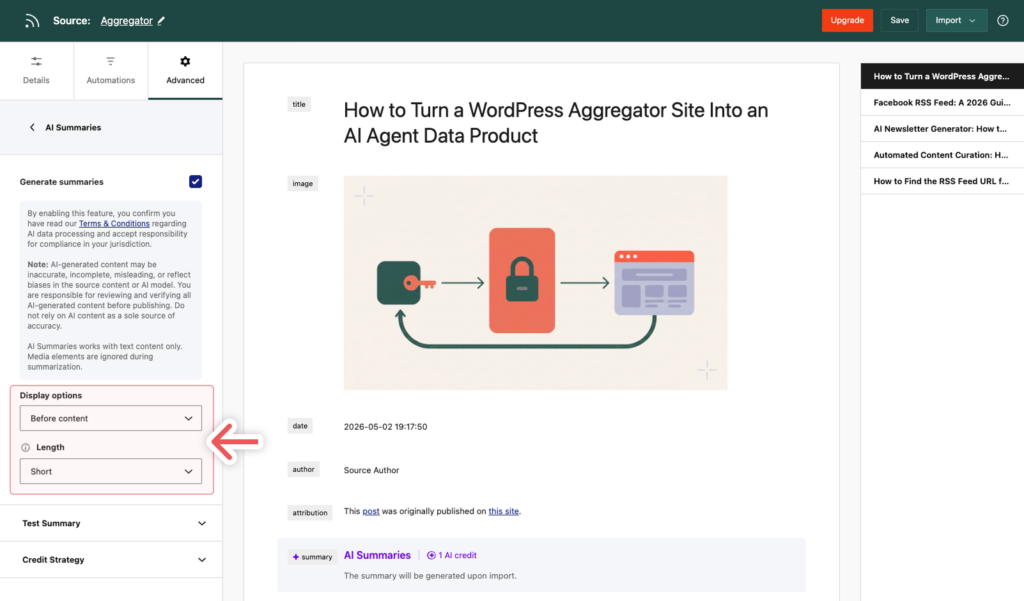Open help via the question mark icon
This screenshot has height=601, width=1024.
point(1002,20)
